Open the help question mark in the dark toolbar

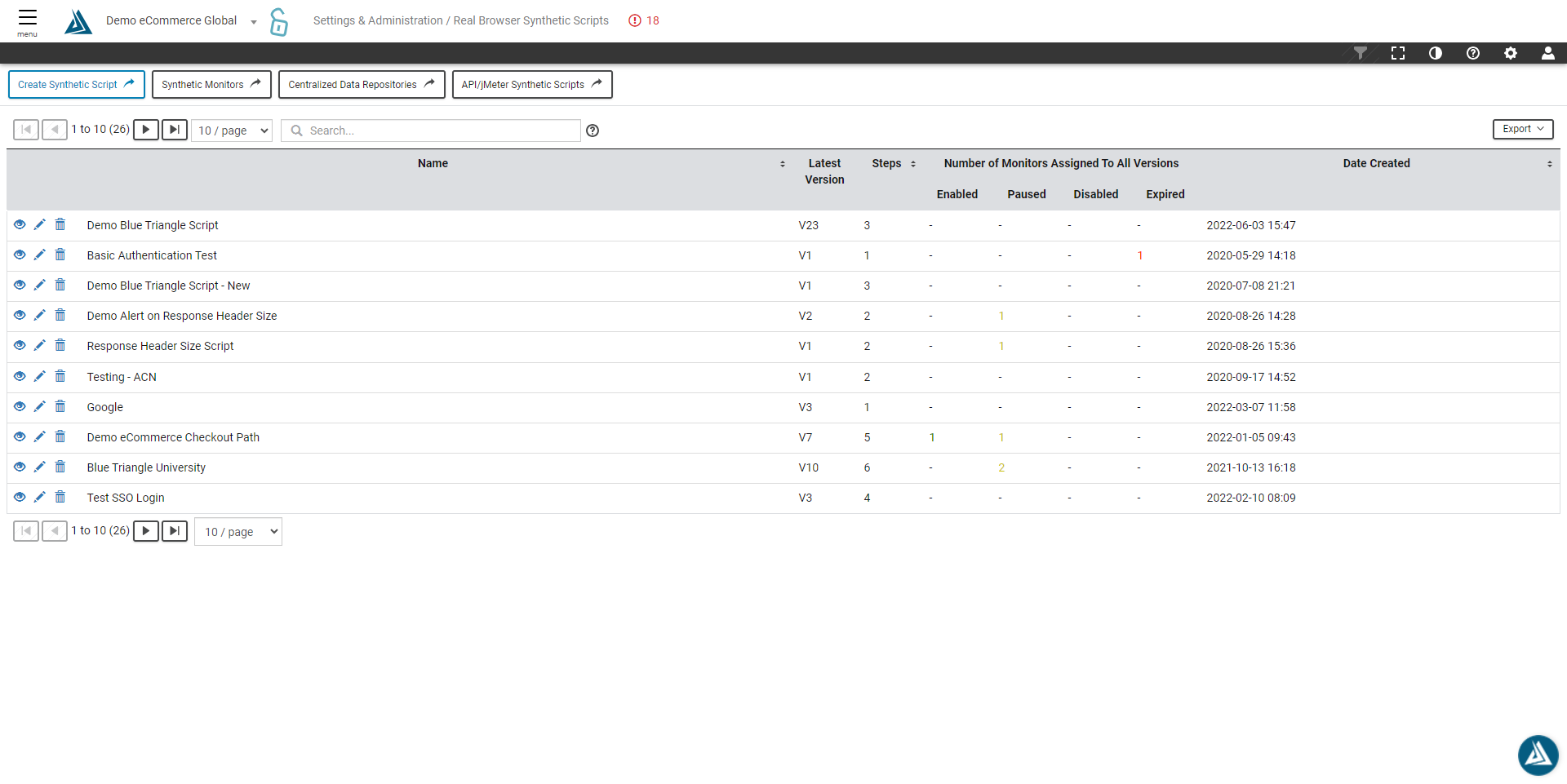[x=1473, y=53]
